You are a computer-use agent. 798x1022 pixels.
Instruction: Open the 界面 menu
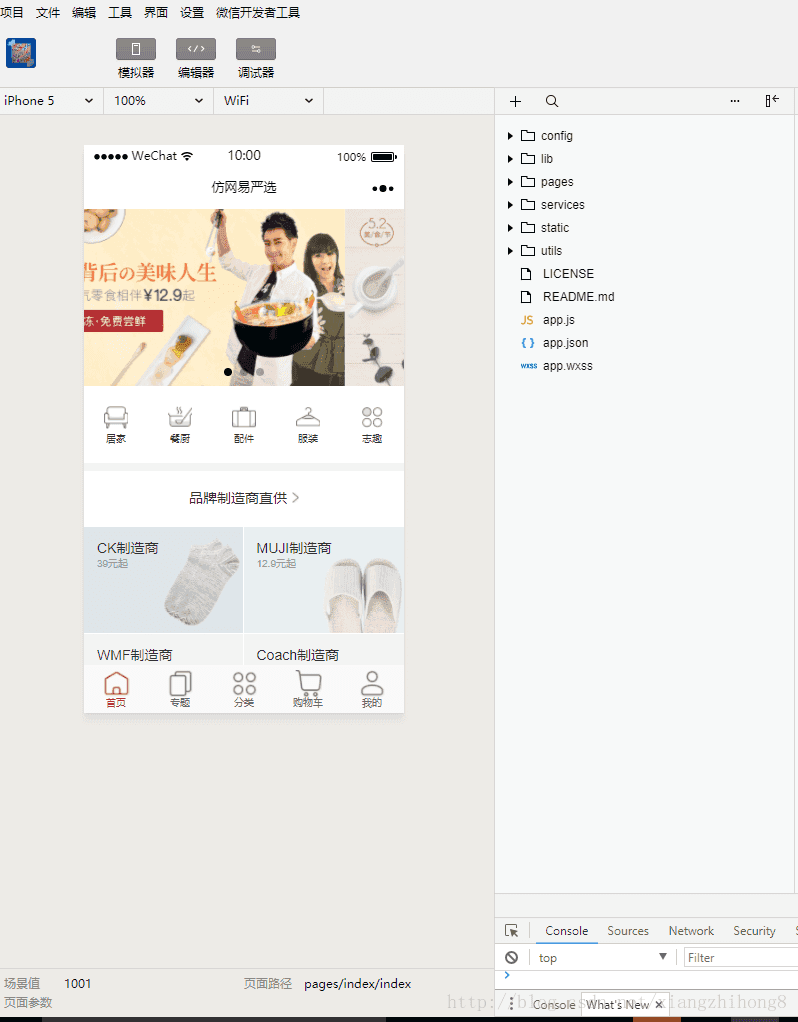coord(156,12)
